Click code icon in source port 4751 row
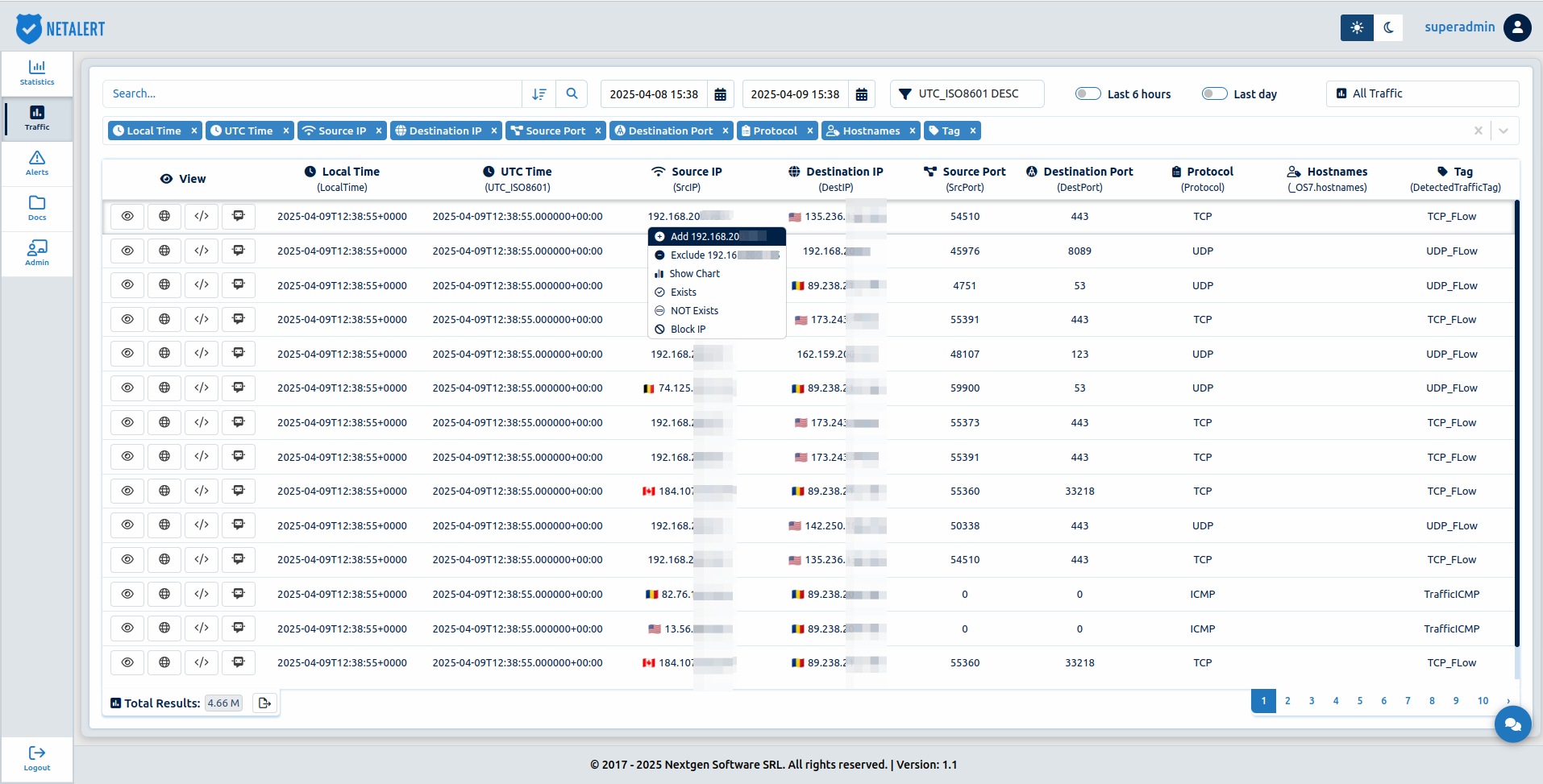 [x=202, y=285]
